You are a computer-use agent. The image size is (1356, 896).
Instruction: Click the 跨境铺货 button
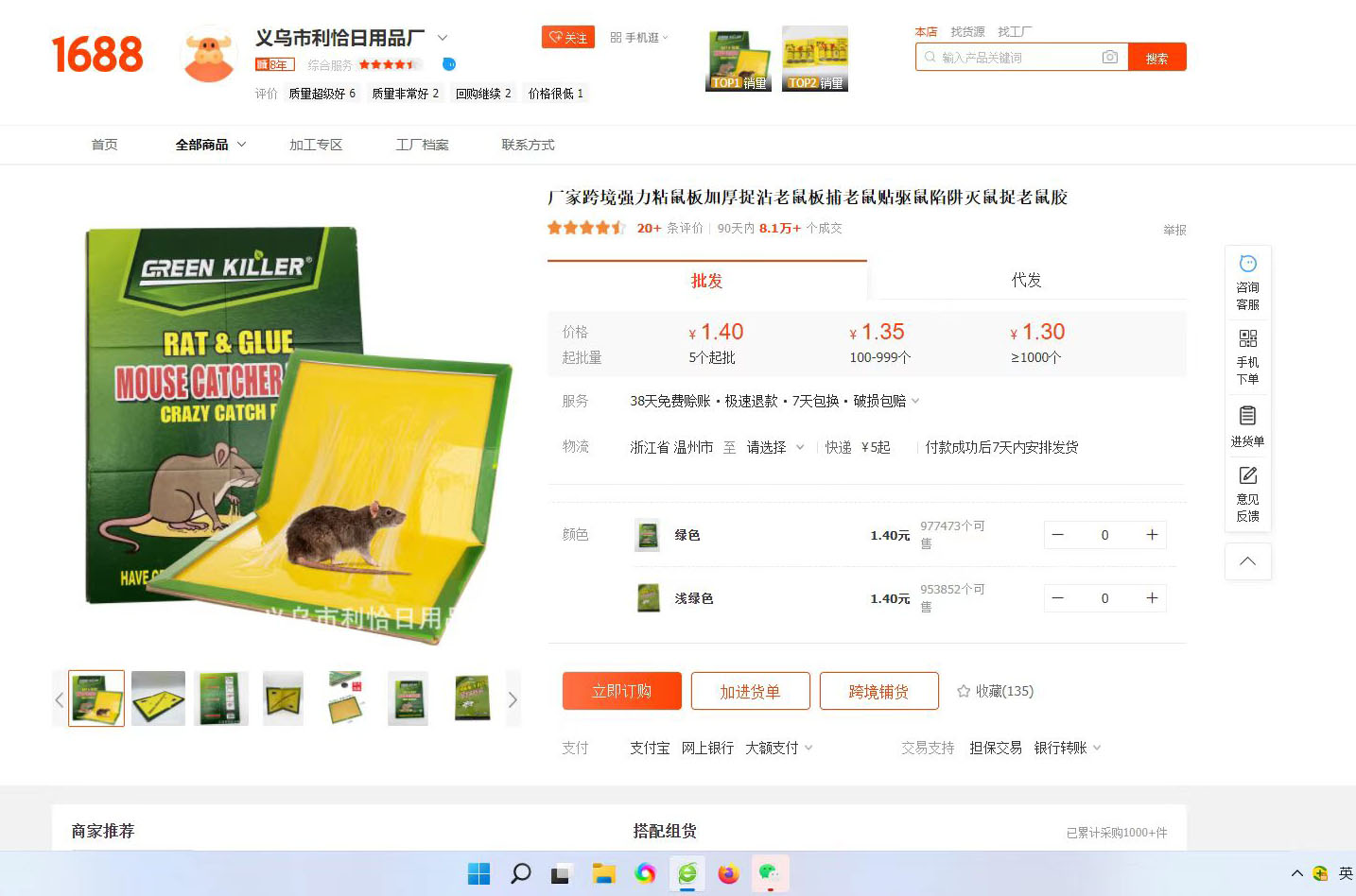pos(878,691)
